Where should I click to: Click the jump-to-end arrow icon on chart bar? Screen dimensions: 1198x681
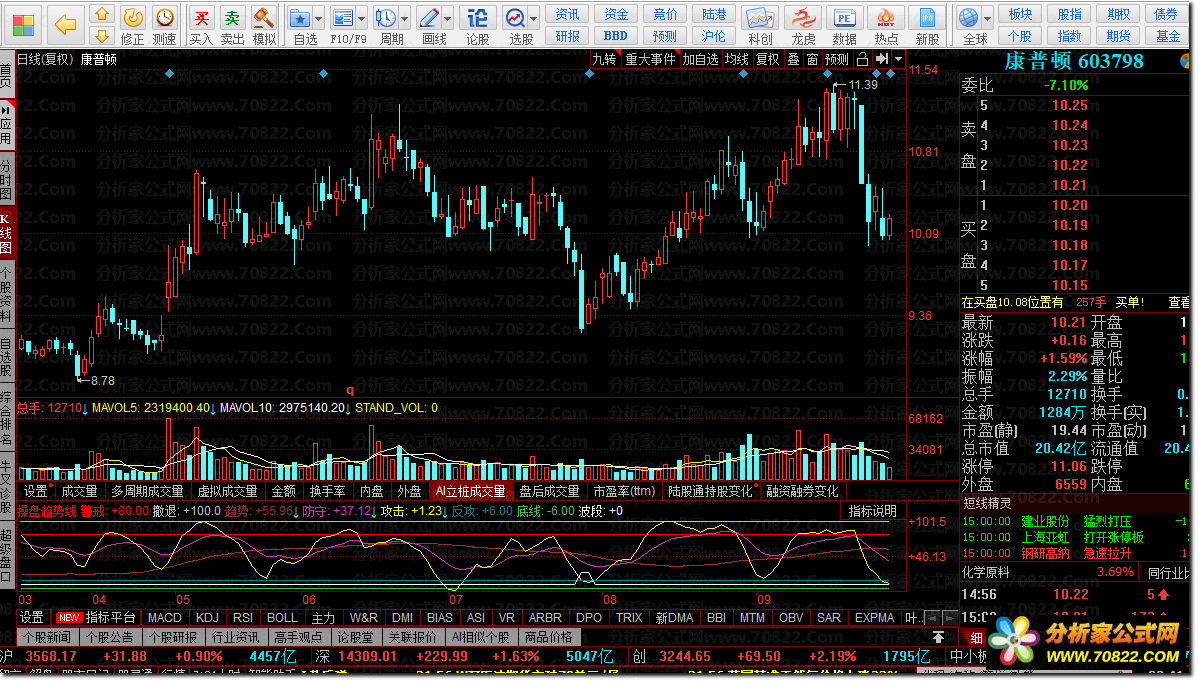(x=882, y=59)
